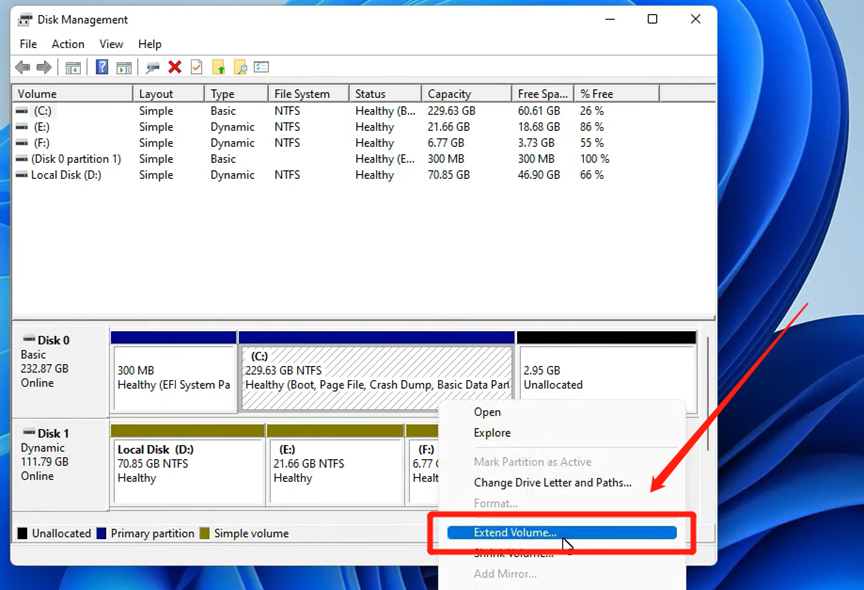This screenshot has width=864, height=590.
Task: Toggle the Show/Hide Console Tree icon
Action: (x=73, y=67)
